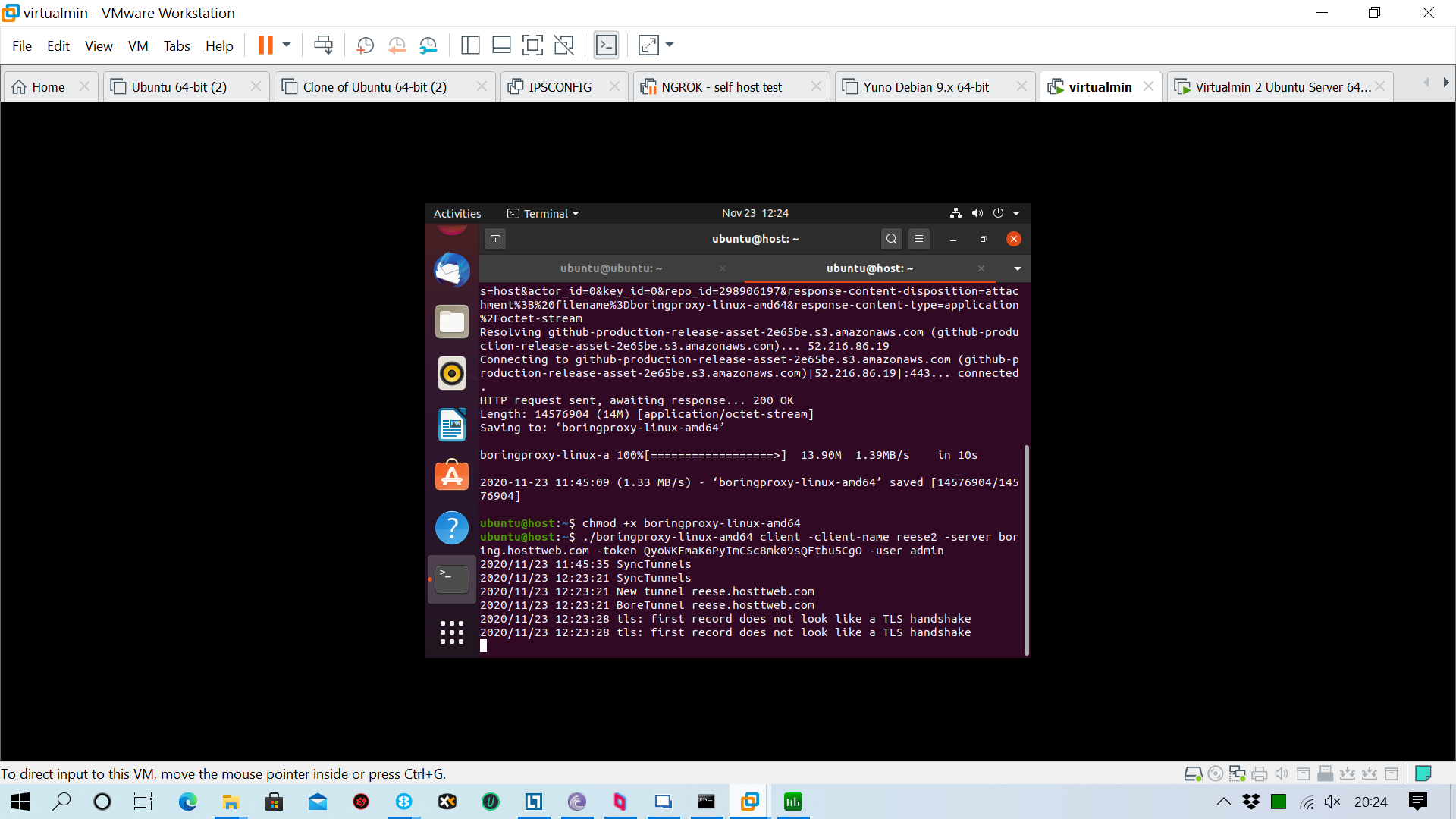The image size is (1456, 819).
Task: Click the Activities button in Ubuntu
Action: pos(457,213)
